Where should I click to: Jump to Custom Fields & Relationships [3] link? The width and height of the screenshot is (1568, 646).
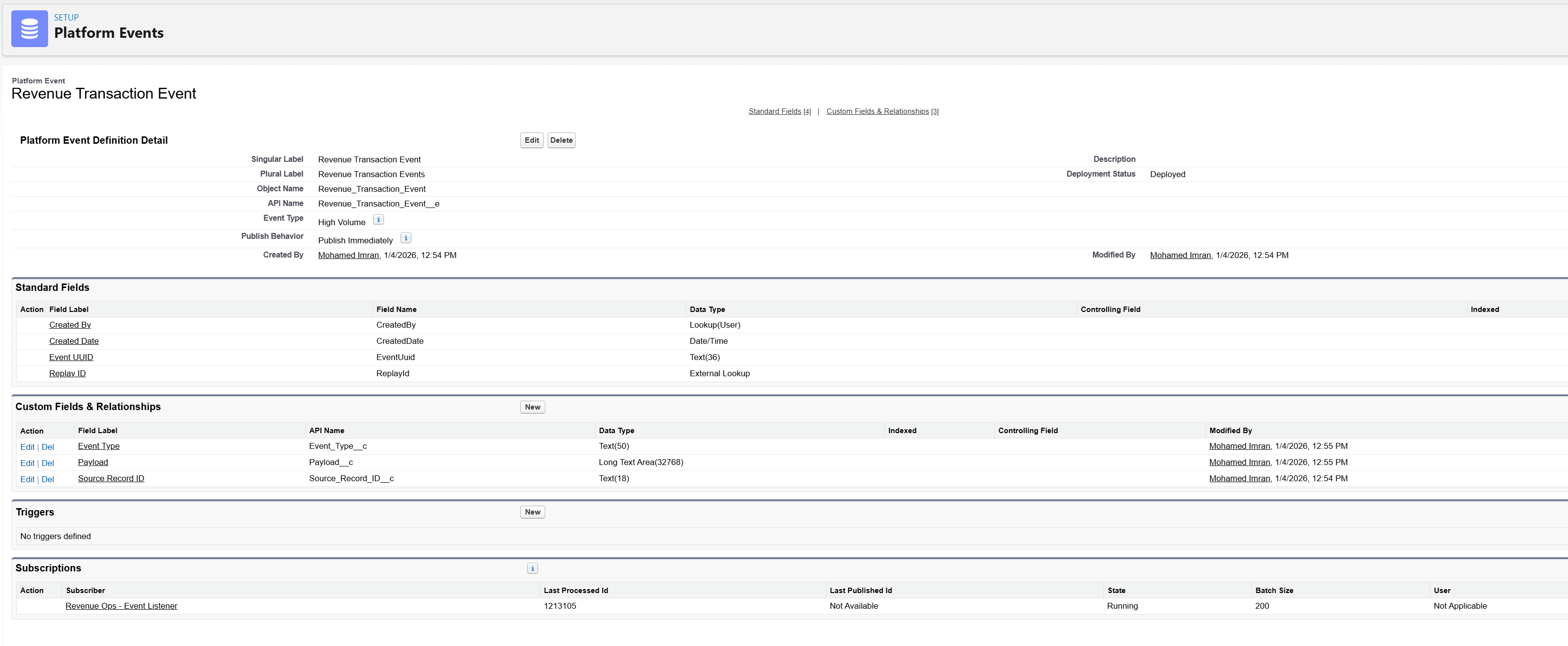pos(882,111)
